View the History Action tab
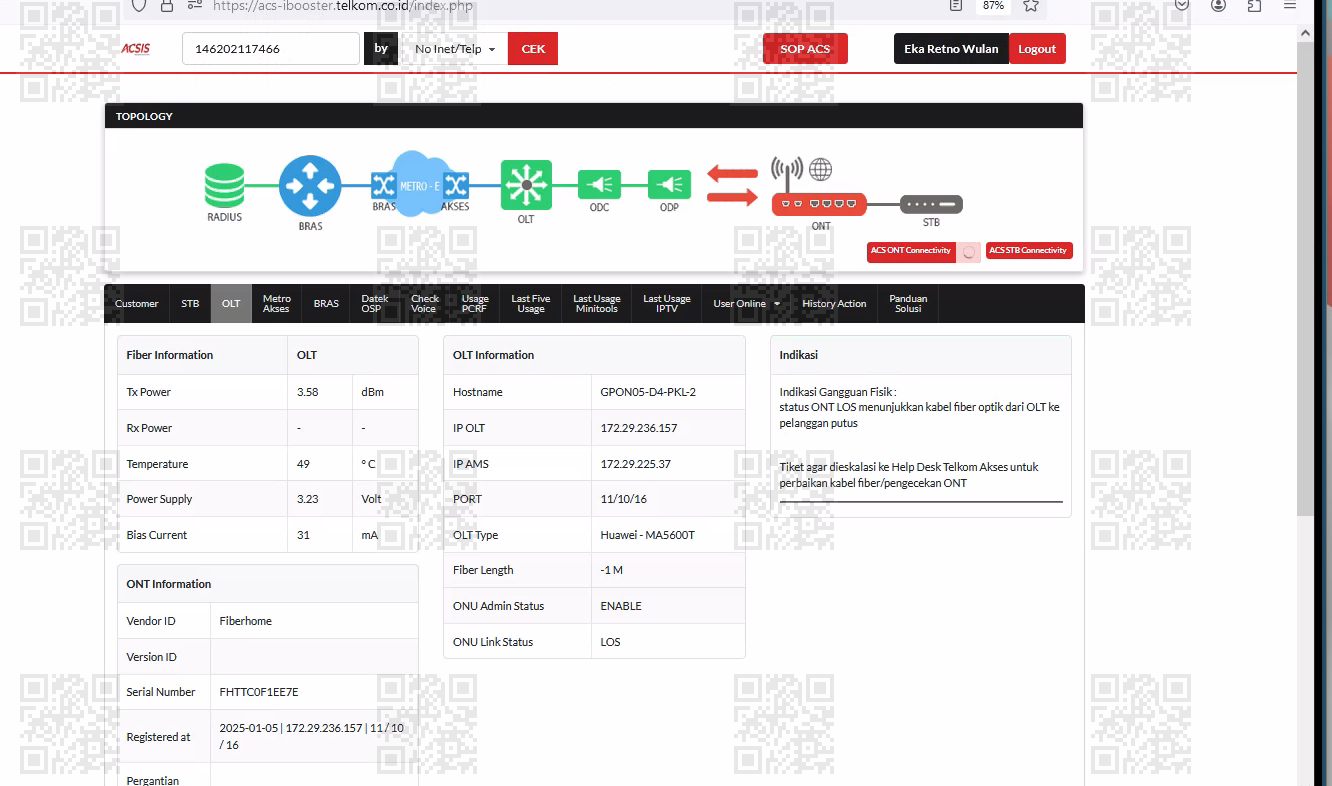Image resolution: width=1332 pixels, height=786 pixels. [x=834, y=304]
